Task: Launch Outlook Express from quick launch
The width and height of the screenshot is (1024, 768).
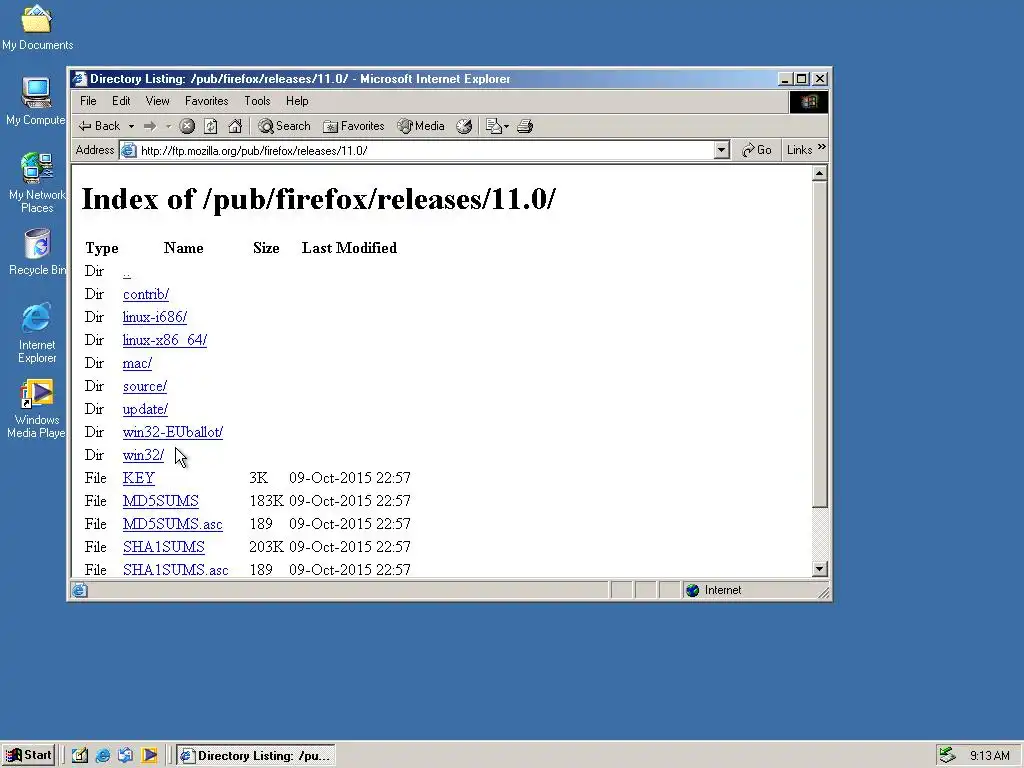Action: pyautogui.click(x=125, y=756)
